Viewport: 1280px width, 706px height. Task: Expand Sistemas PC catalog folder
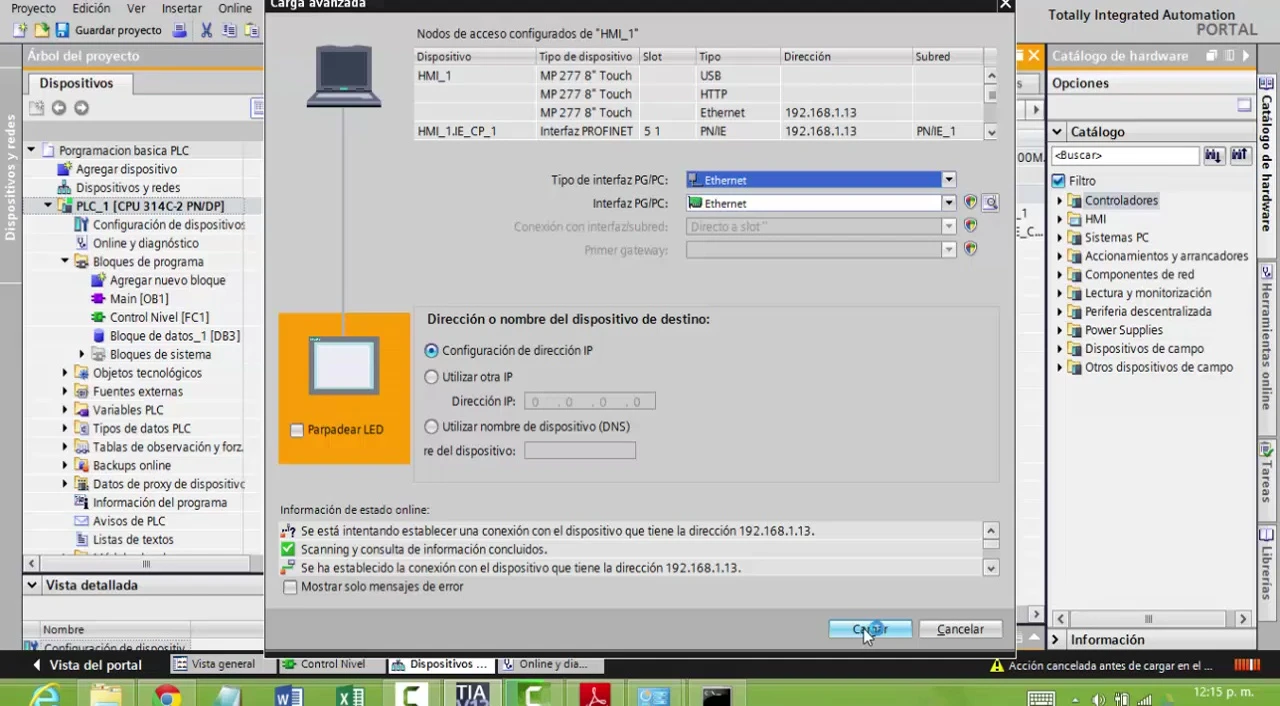tap(1060, 238)
